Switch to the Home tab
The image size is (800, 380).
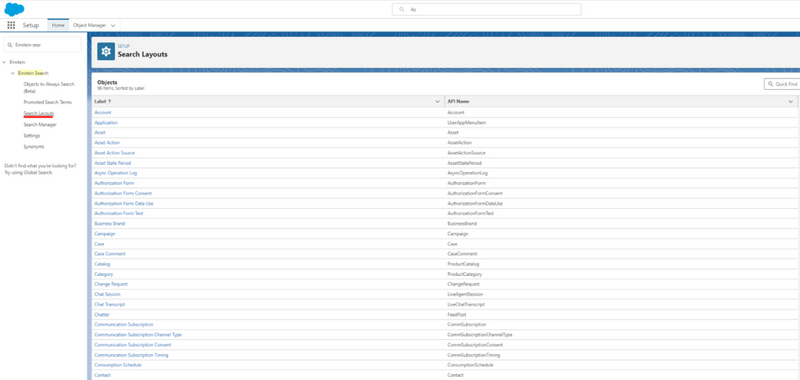coord(58,25)
